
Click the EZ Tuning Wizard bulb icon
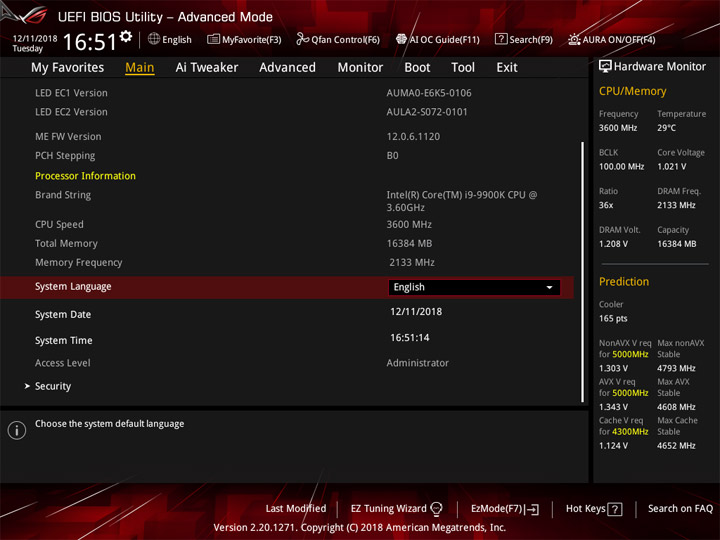pos(436,509)
